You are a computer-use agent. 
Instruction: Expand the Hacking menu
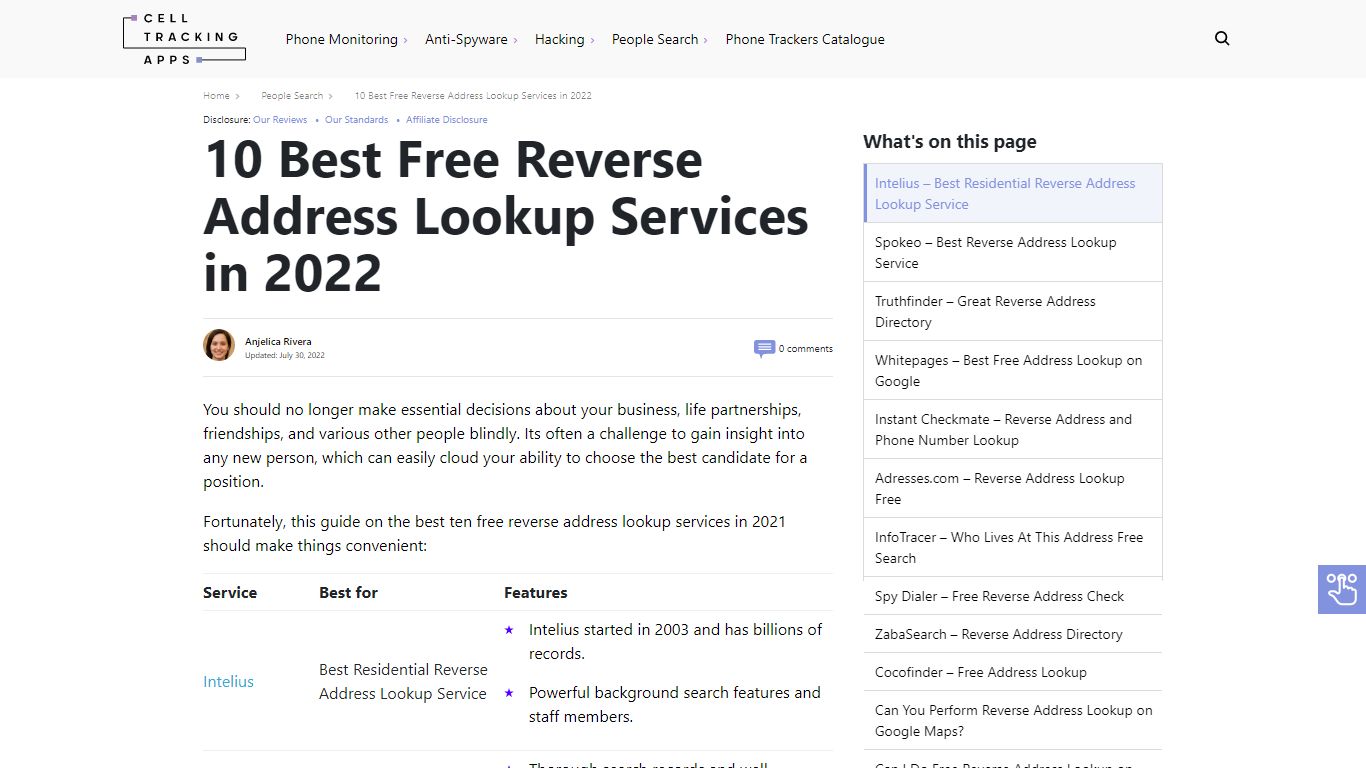564,39
